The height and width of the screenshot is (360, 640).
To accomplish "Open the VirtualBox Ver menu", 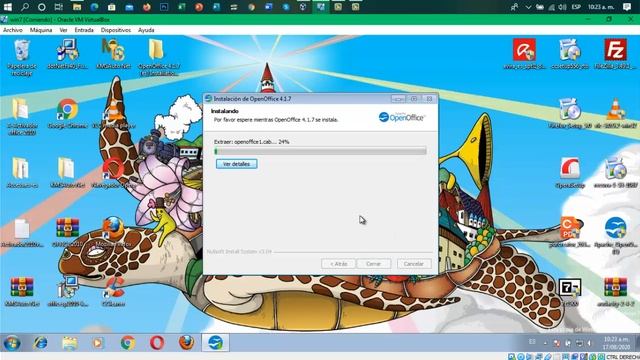I will click(63, 30).
